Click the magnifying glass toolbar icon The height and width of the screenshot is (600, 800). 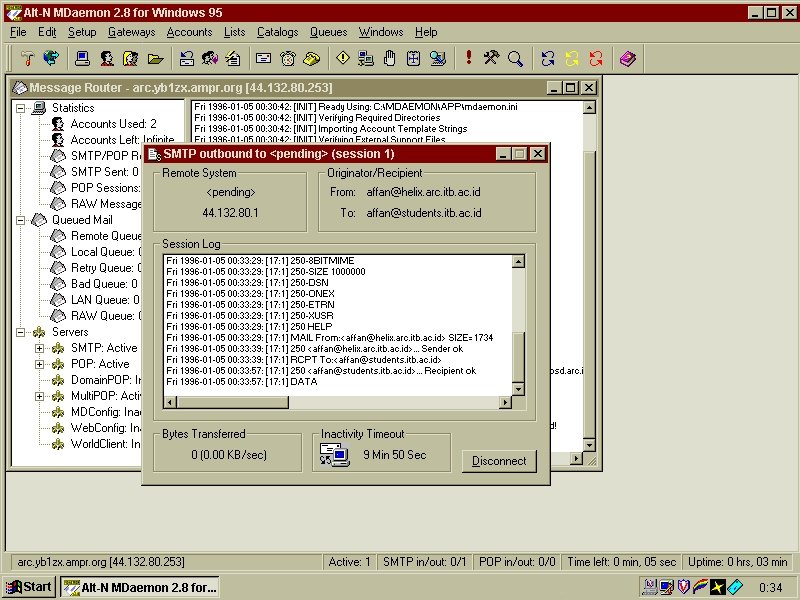516,58
